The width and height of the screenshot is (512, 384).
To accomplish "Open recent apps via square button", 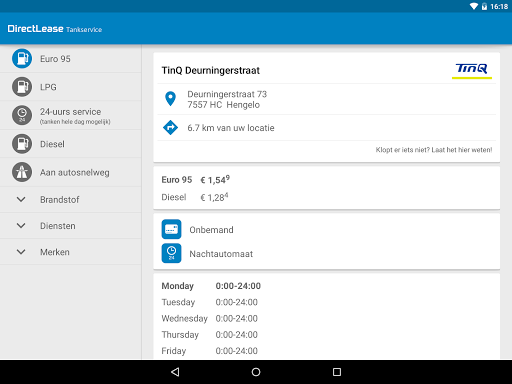I will click(x=337, y=372).
